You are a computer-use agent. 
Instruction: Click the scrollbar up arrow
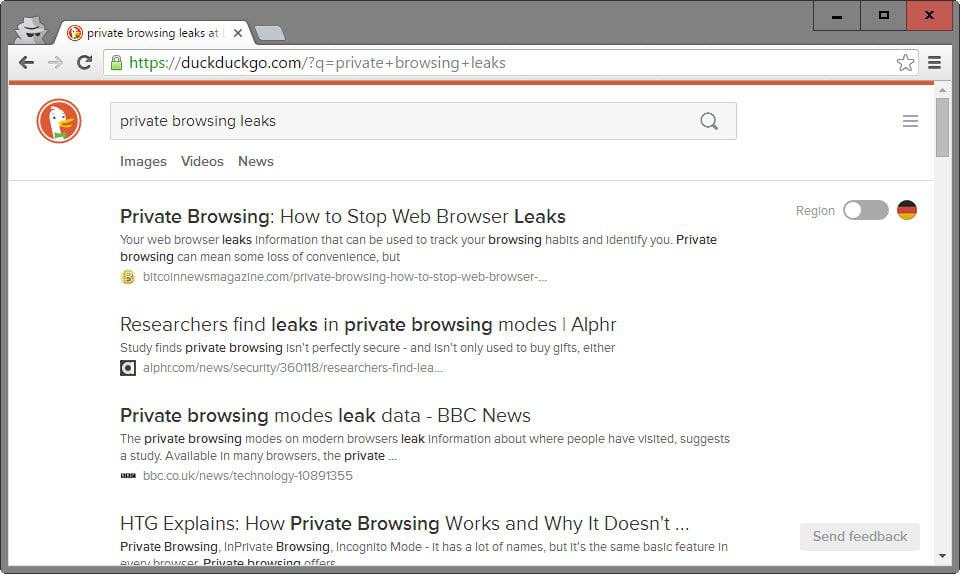[942, 91]
